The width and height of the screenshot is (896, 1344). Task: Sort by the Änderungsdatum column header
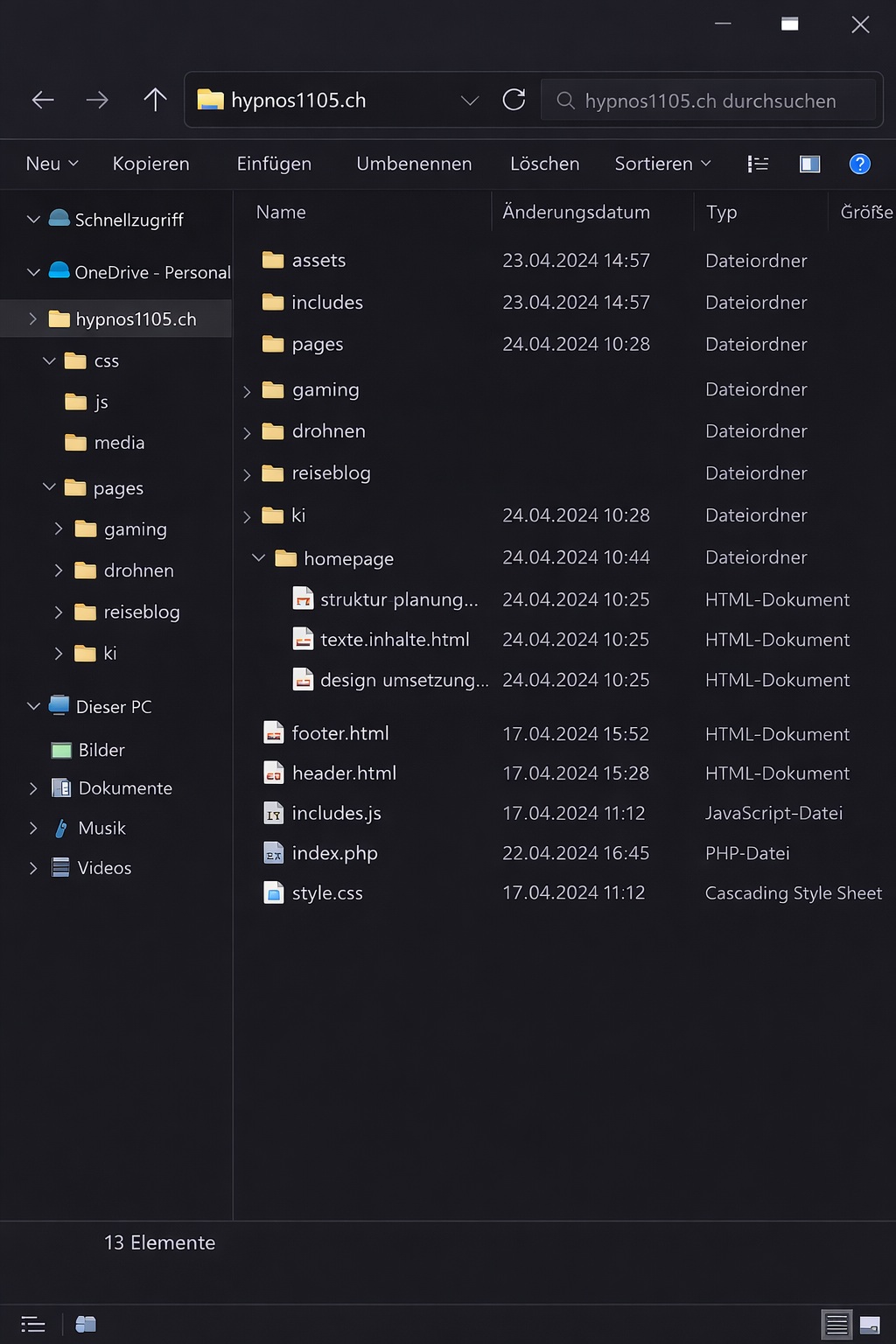576,212
